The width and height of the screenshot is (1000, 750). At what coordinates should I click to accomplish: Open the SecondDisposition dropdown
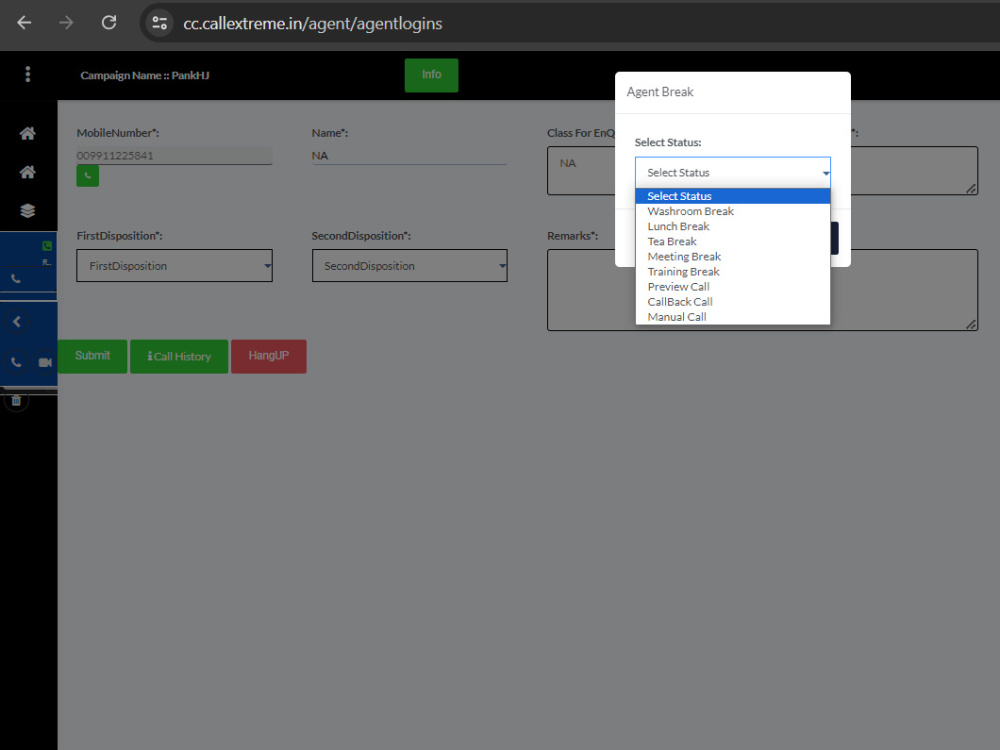(x=409, y=265)
